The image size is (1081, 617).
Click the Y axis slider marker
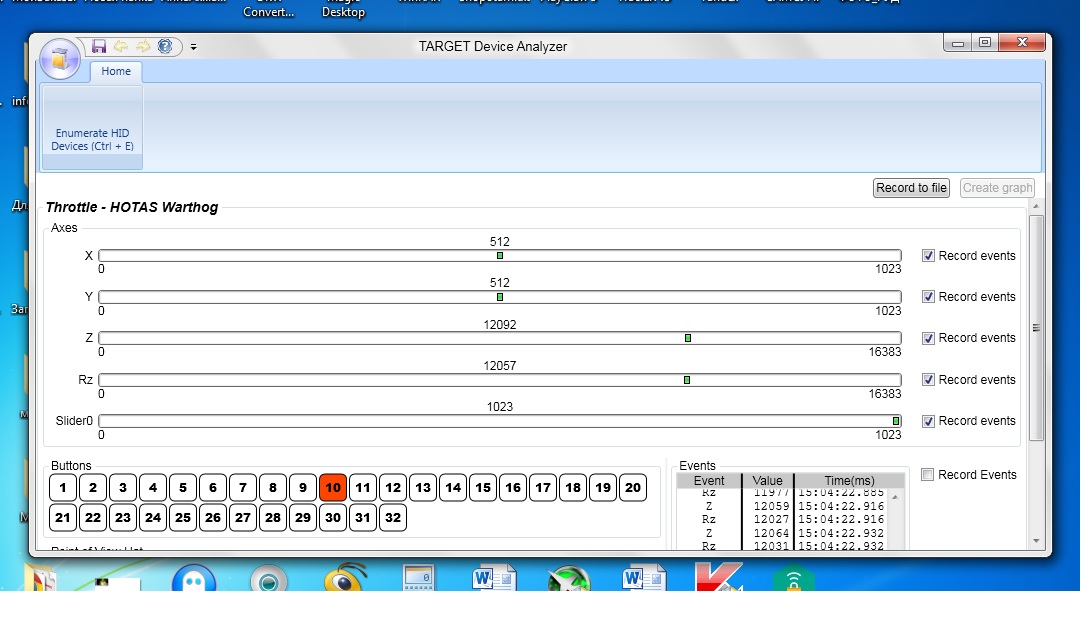tap(500, 297)
